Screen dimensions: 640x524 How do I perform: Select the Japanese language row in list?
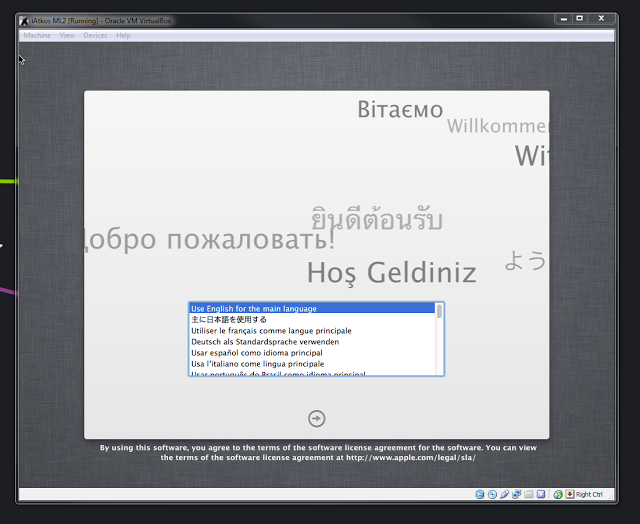click(x=312, y=320)
